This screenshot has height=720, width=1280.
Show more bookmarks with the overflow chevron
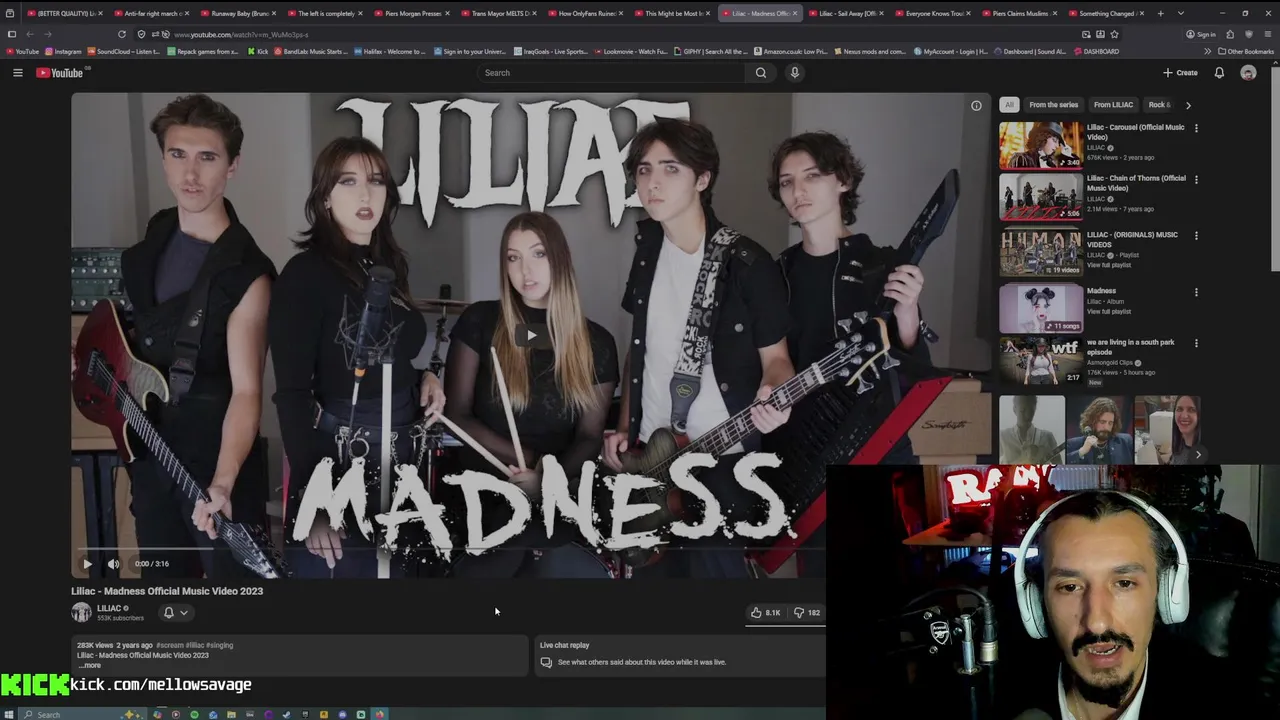click(x=1207, y=51)
